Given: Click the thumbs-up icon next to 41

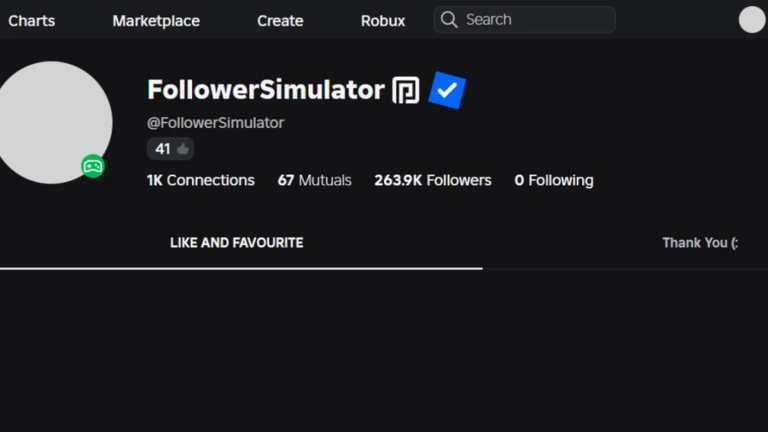Looking at the screenshot, I should (x=183, y=149).
